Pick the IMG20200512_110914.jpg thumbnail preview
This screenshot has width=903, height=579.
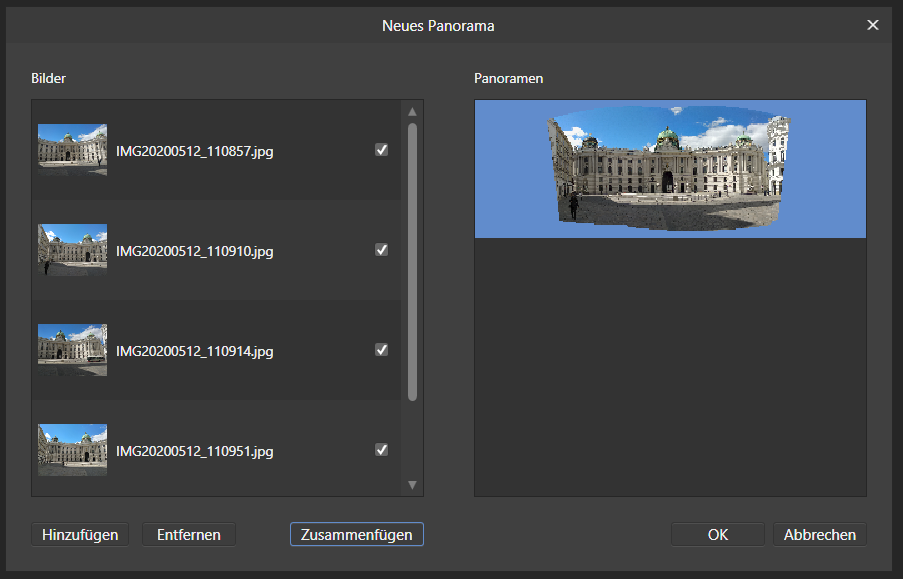click(x=72, y=350)
